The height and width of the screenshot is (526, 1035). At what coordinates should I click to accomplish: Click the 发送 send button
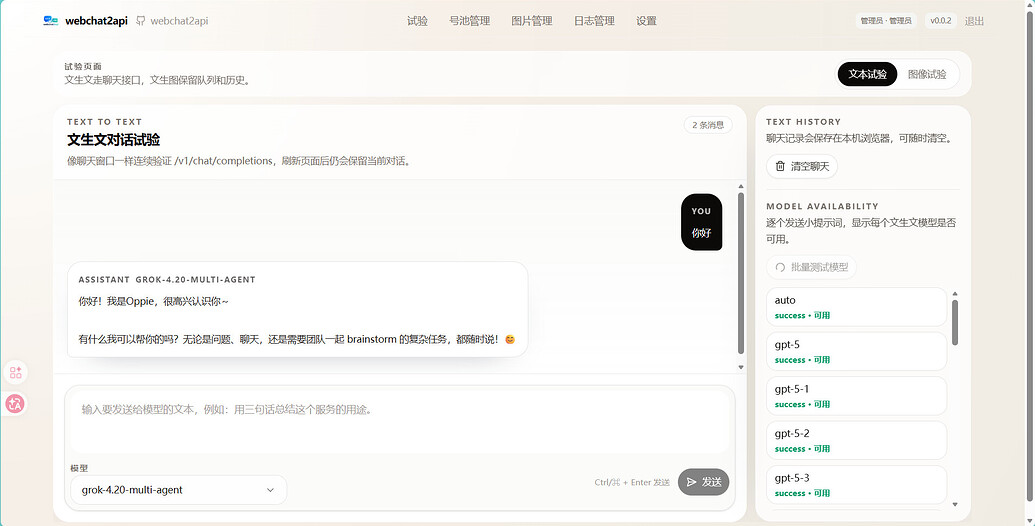point(704,482)
